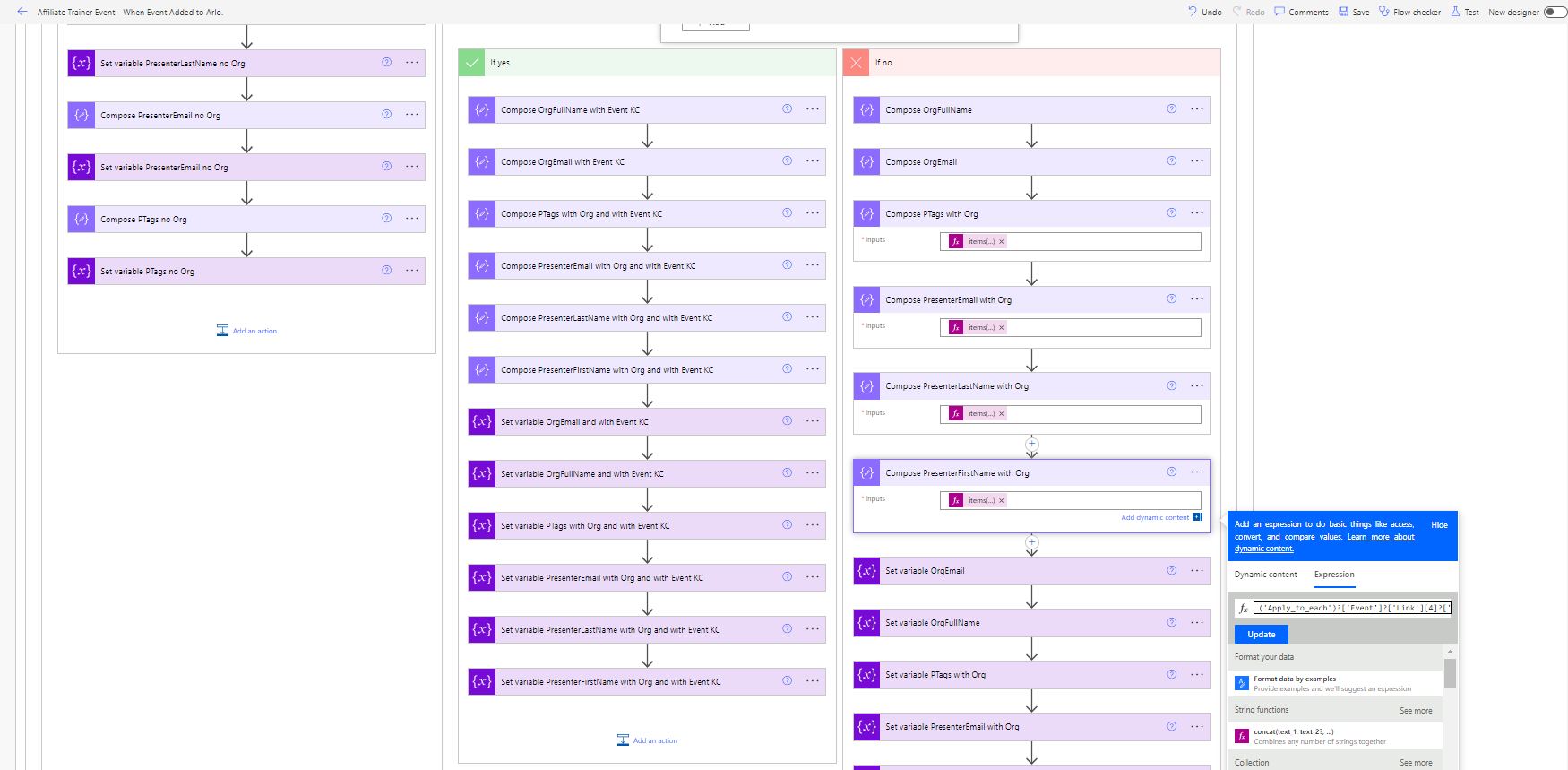The image size is (1568, 770).
Task: Click the back arrow to leave the flow
Action: (x=22, y=12)
